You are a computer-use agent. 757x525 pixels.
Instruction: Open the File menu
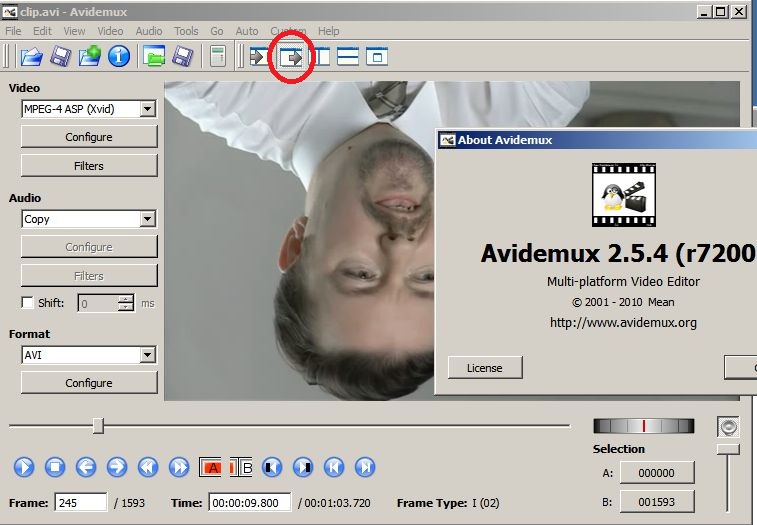pyautogui.click(x=13, y=31)
